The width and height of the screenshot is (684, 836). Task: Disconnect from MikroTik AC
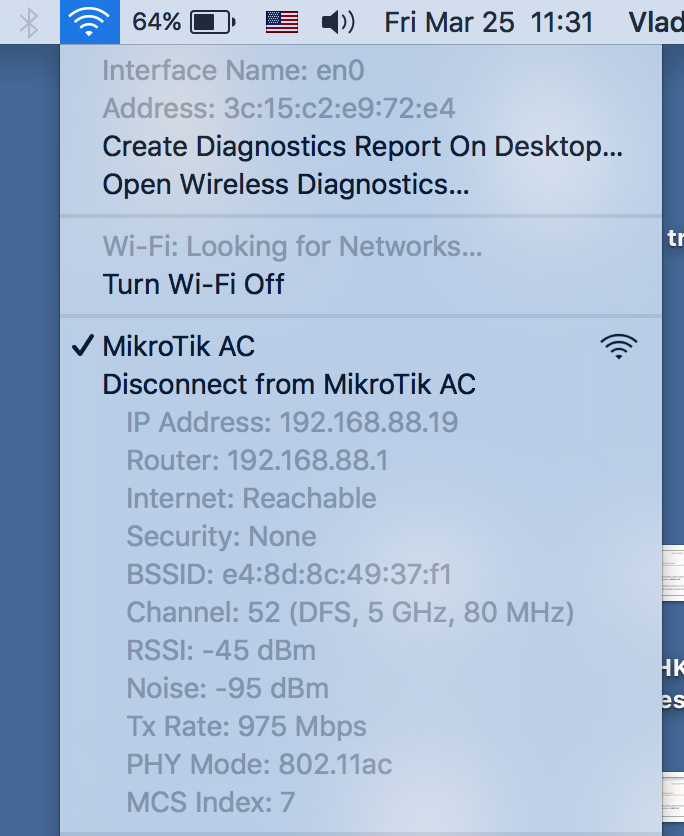(x=289, y=385)
